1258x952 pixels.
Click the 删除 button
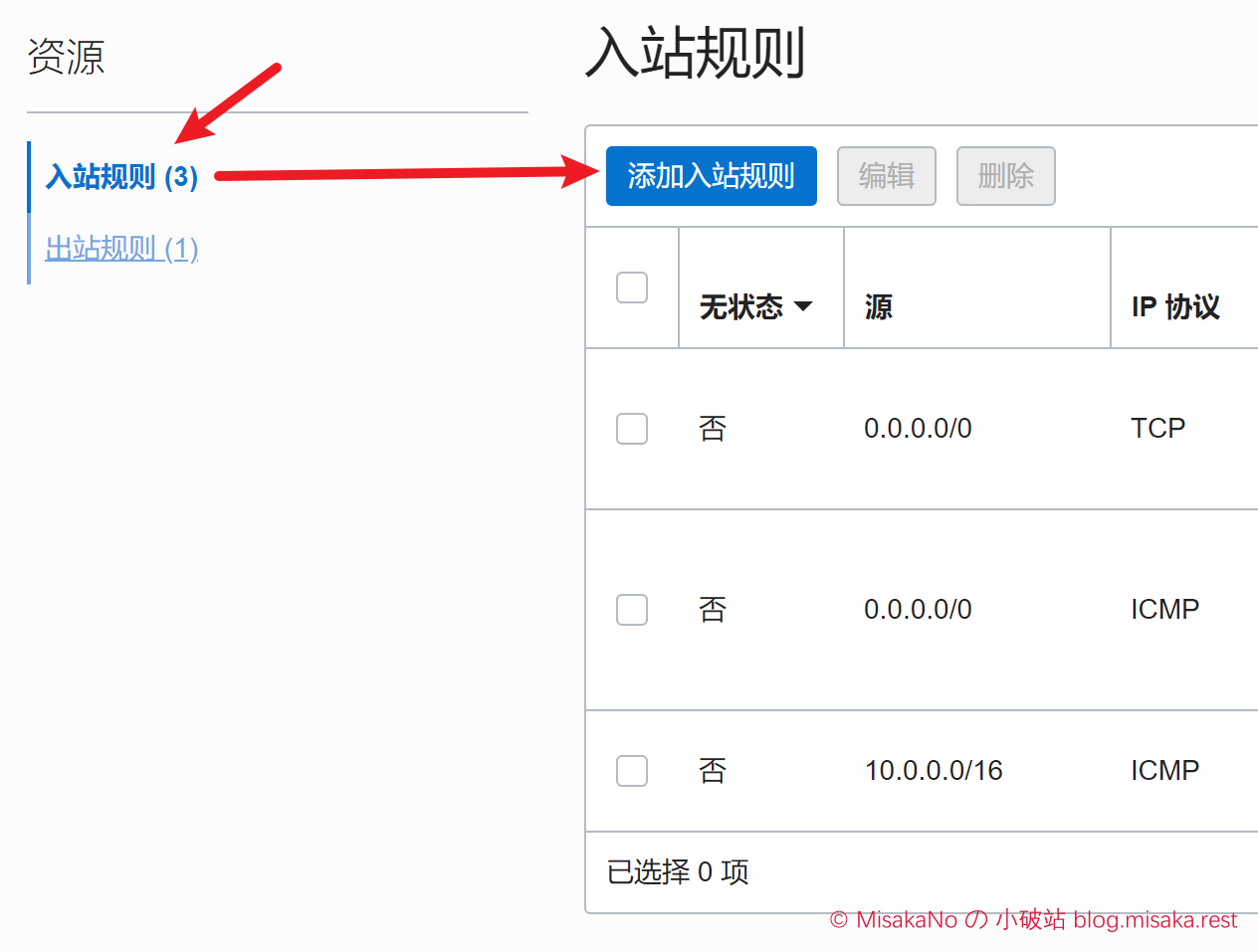[x=1005, y=176]
